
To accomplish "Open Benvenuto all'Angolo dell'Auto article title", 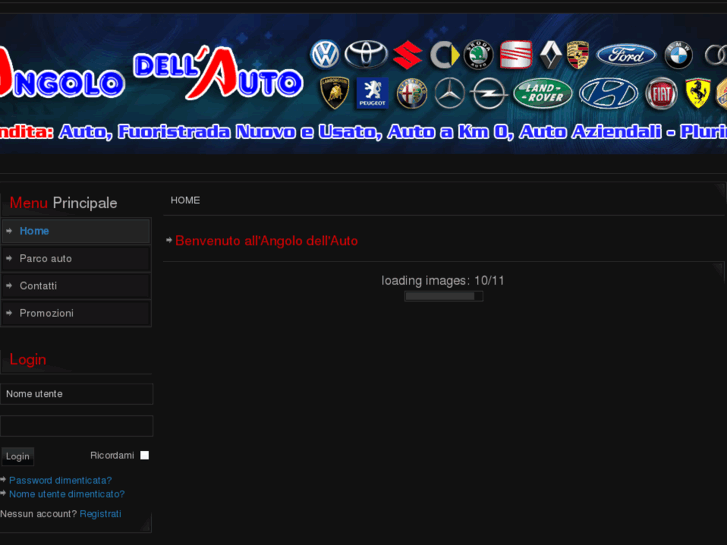I will pyautogui.click(x=267, y=241).
